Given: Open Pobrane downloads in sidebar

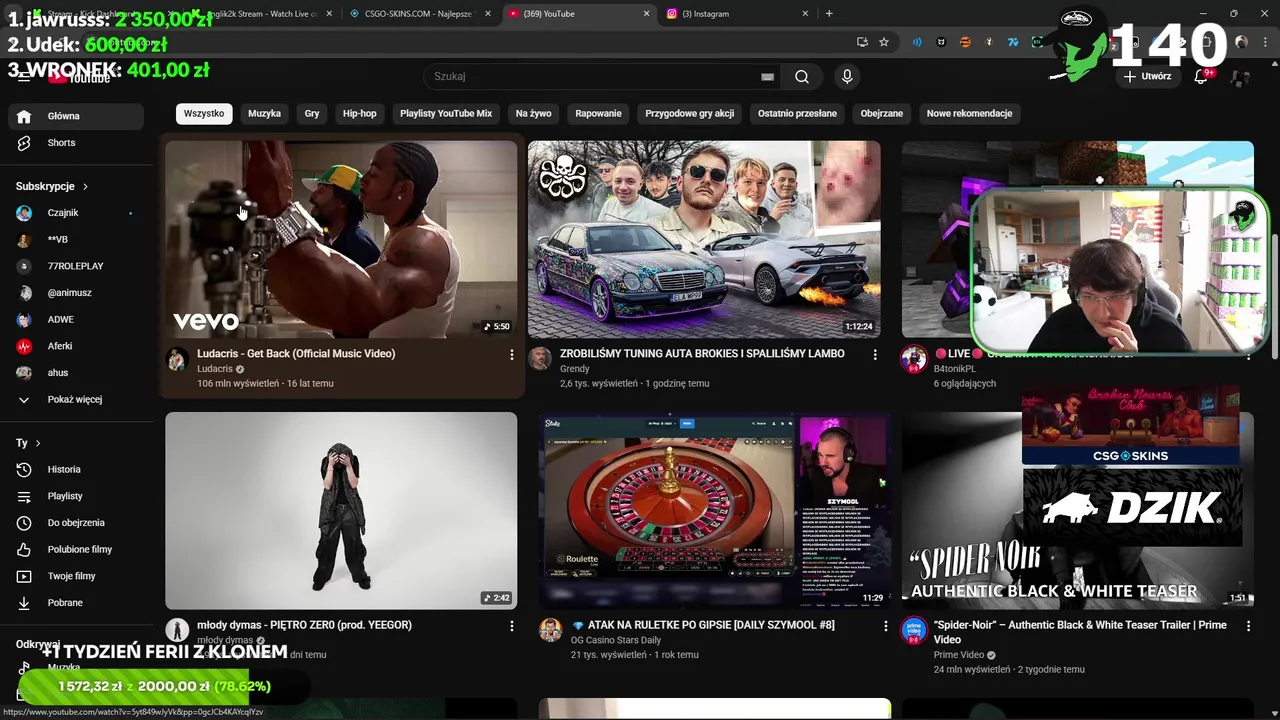Looking at the screenshot, I should [x=76, y=603].
